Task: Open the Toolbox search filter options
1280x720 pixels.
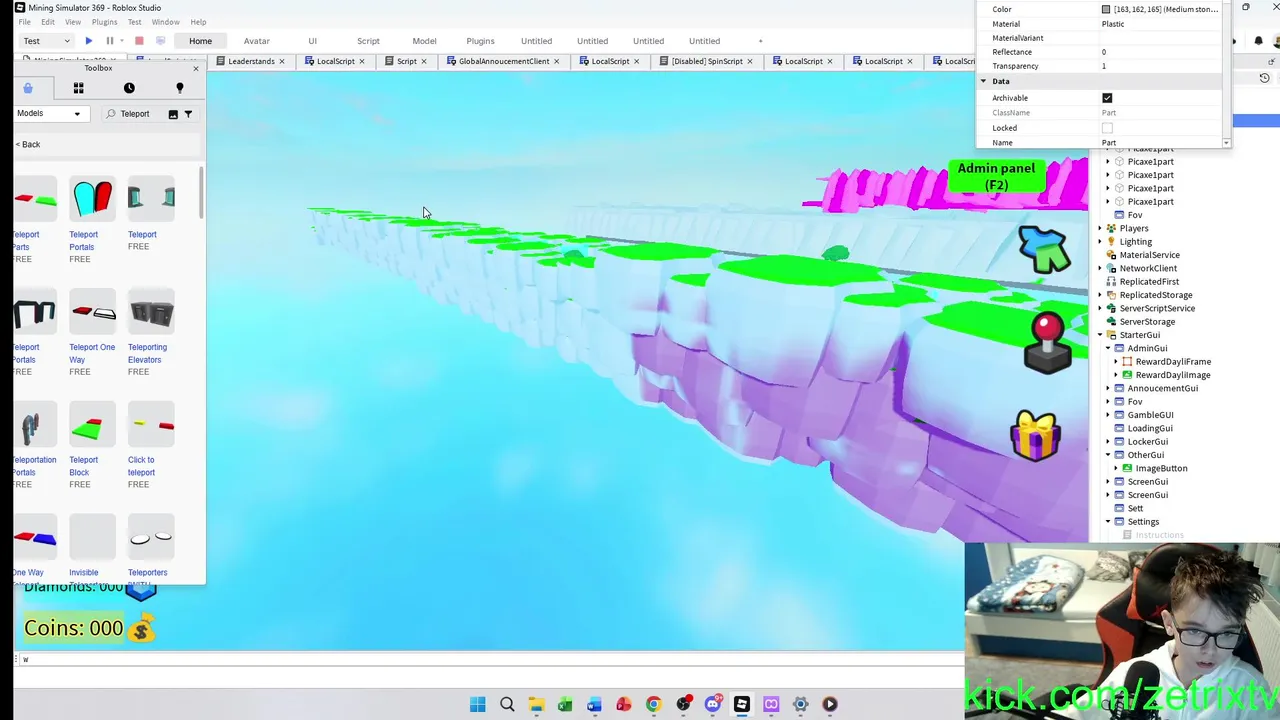Action: pos(188,114)
